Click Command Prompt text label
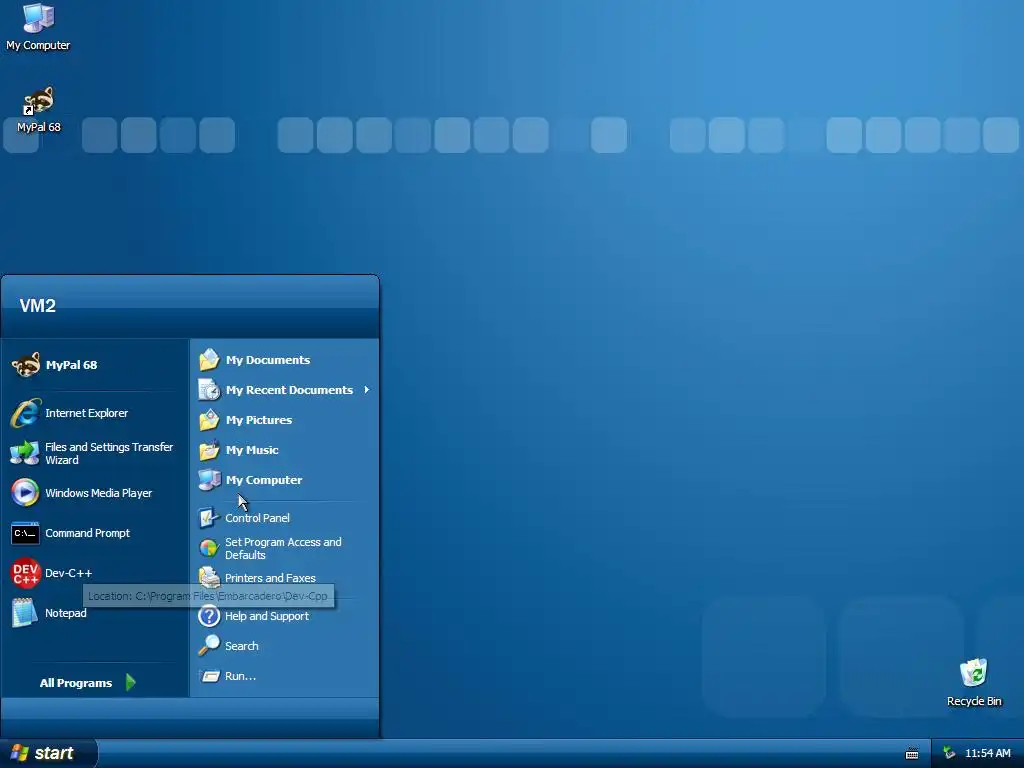 88,533
